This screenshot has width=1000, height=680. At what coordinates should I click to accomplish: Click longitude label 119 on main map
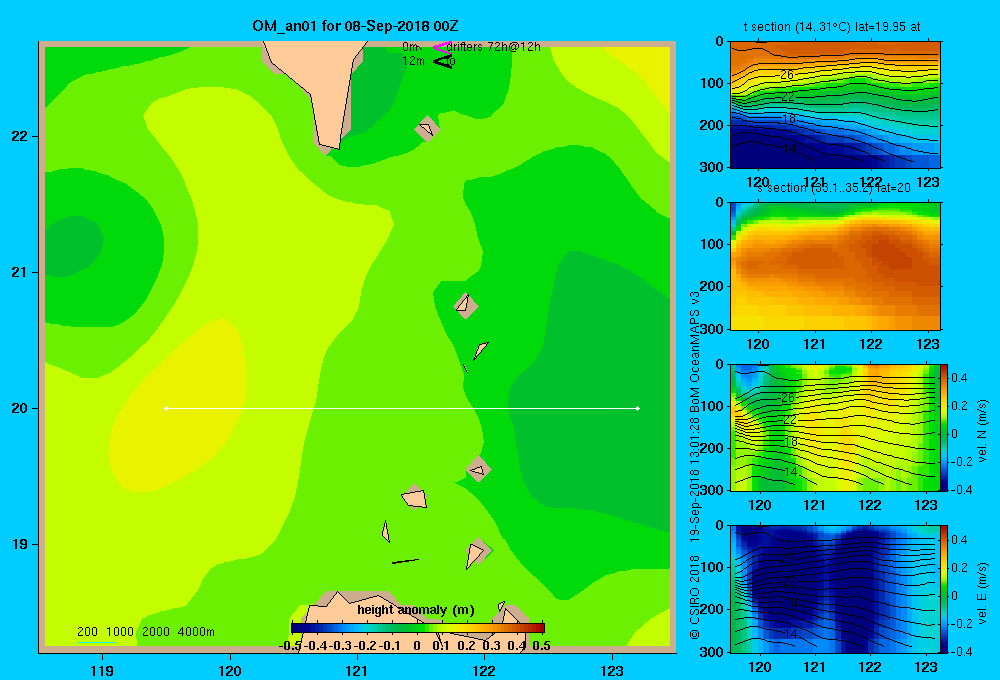coord(102,670)
